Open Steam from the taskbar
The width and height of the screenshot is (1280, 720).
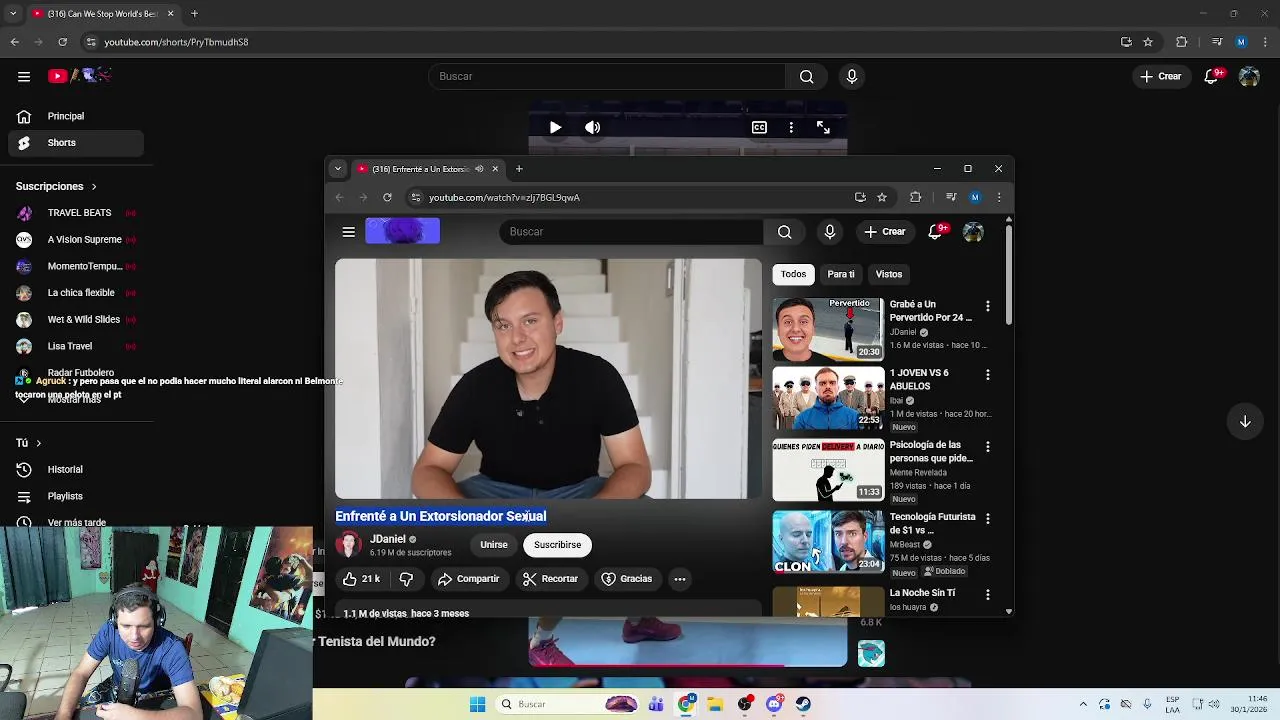click(803, 704)
